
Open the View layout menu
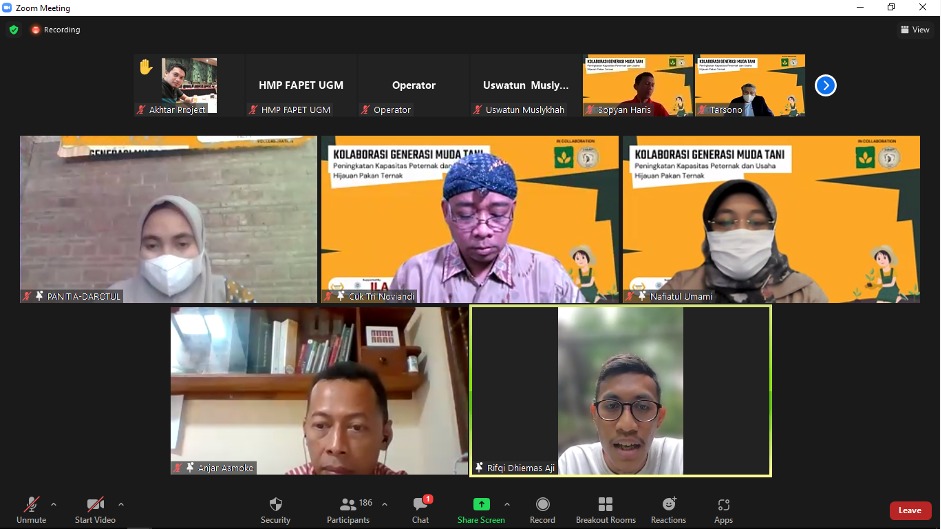[x=915, y=29]
